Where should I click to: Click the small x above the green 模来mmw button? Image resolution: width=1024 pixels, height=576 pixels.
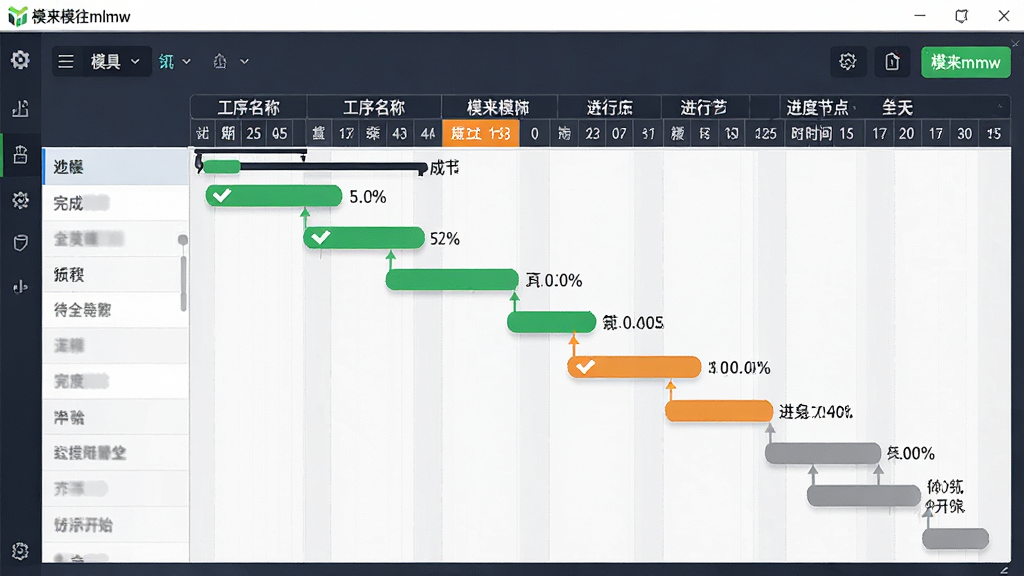tap(1015, 43)
